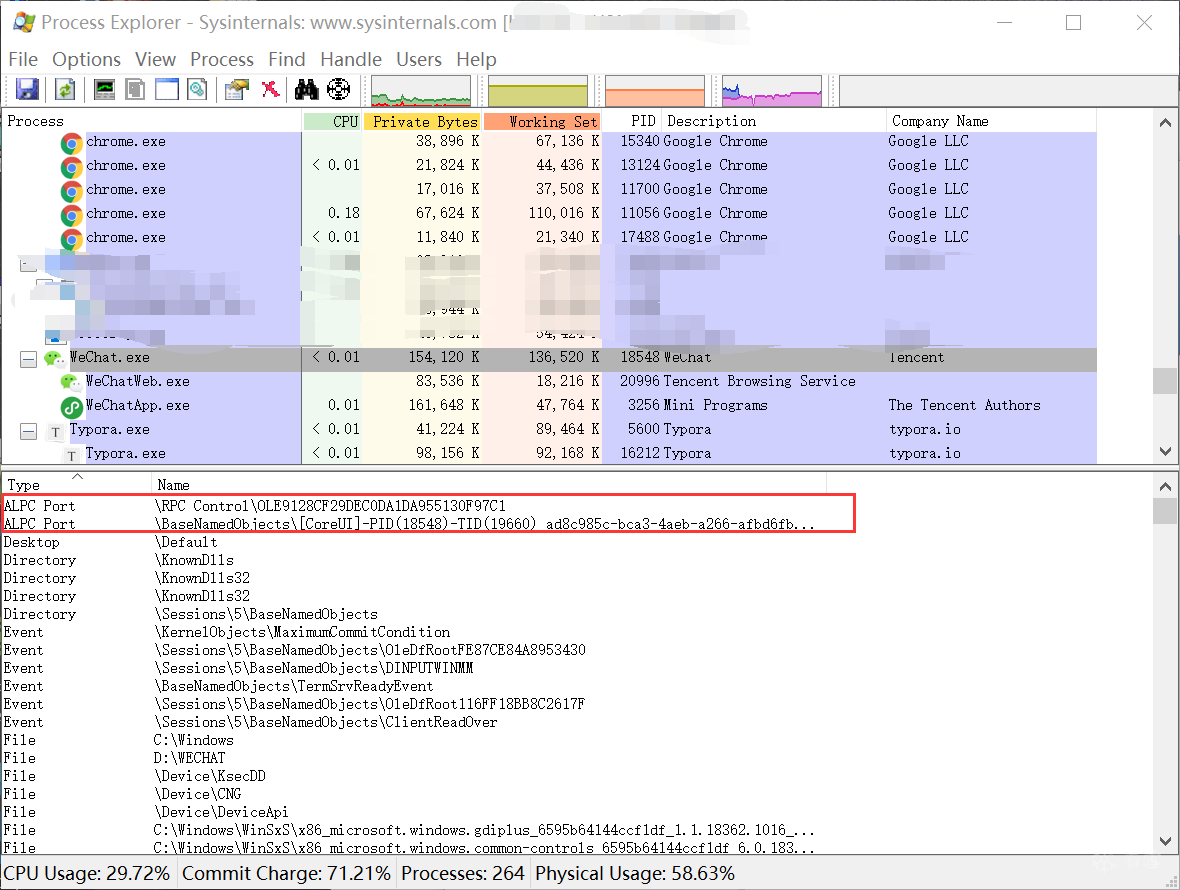The height and width of the screenshot is (890, 1180).
Task: Sort by the Working Set column header
Action: [x=542, y=121]
